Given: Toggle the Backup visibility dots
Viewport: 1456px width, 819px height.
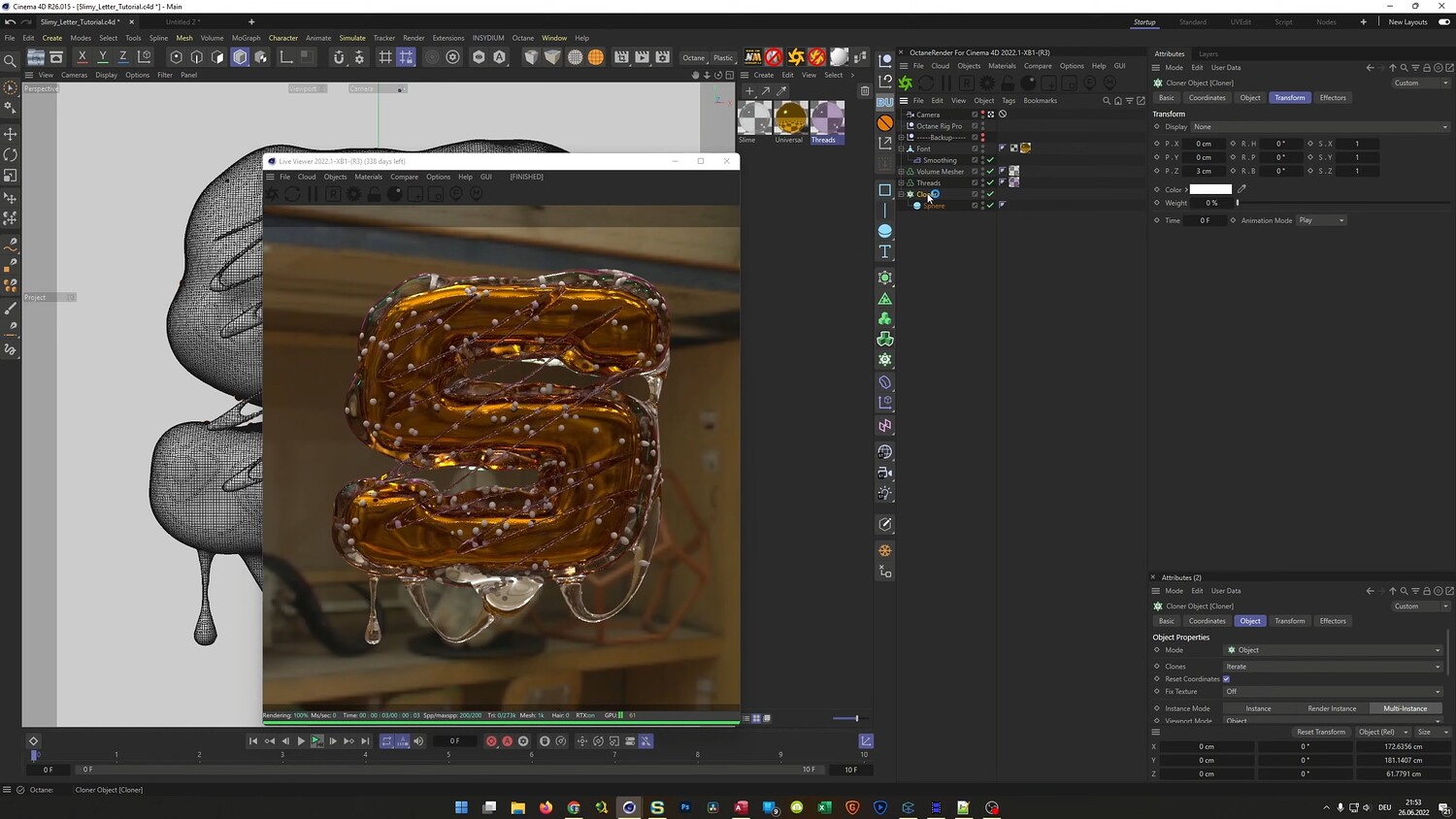Looking at the screenshot, I should [x=982, y=137].
